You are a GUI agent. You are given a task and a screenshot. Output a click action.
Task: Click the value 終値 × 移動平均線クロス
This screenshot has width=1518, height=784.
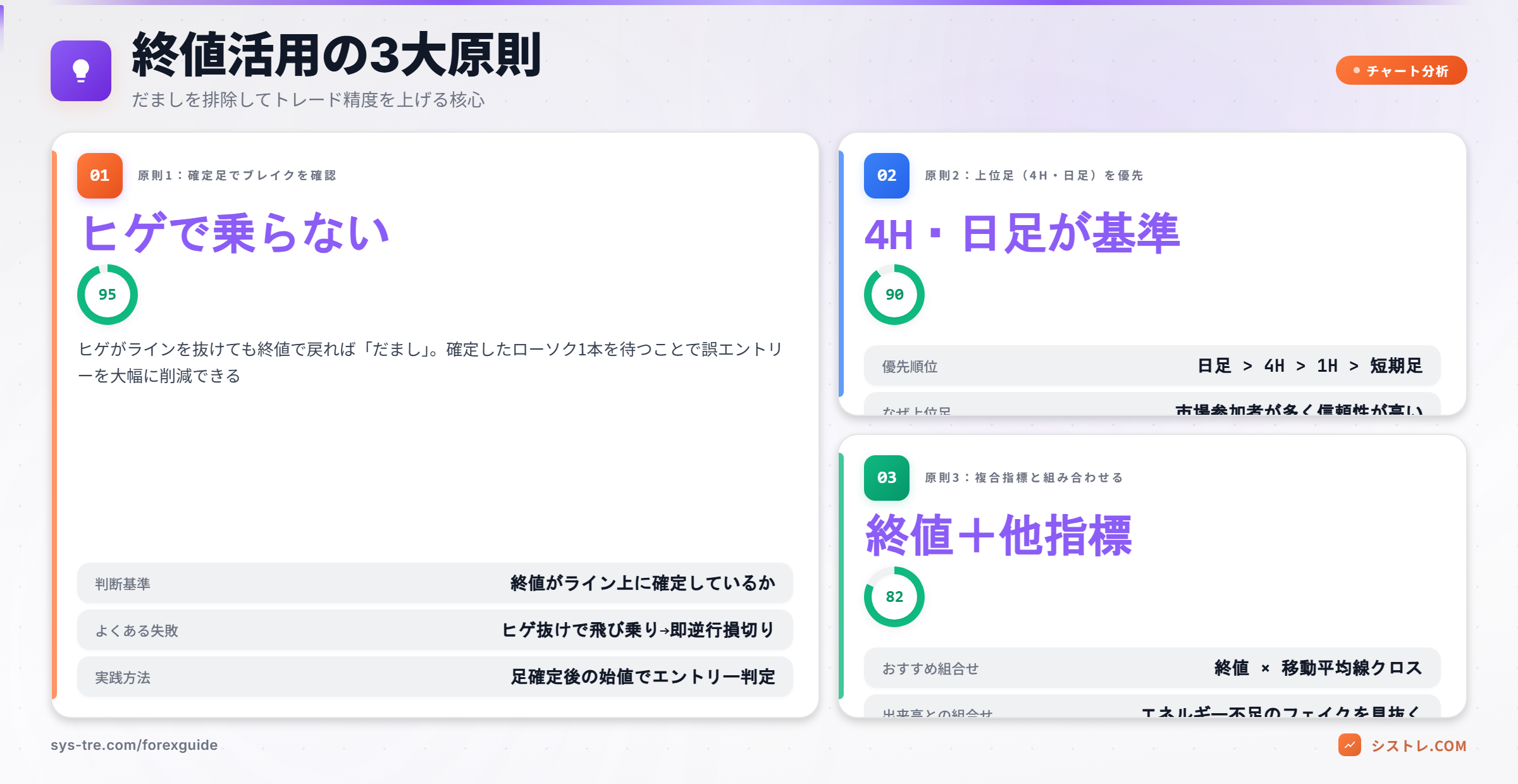point(1319,668)
